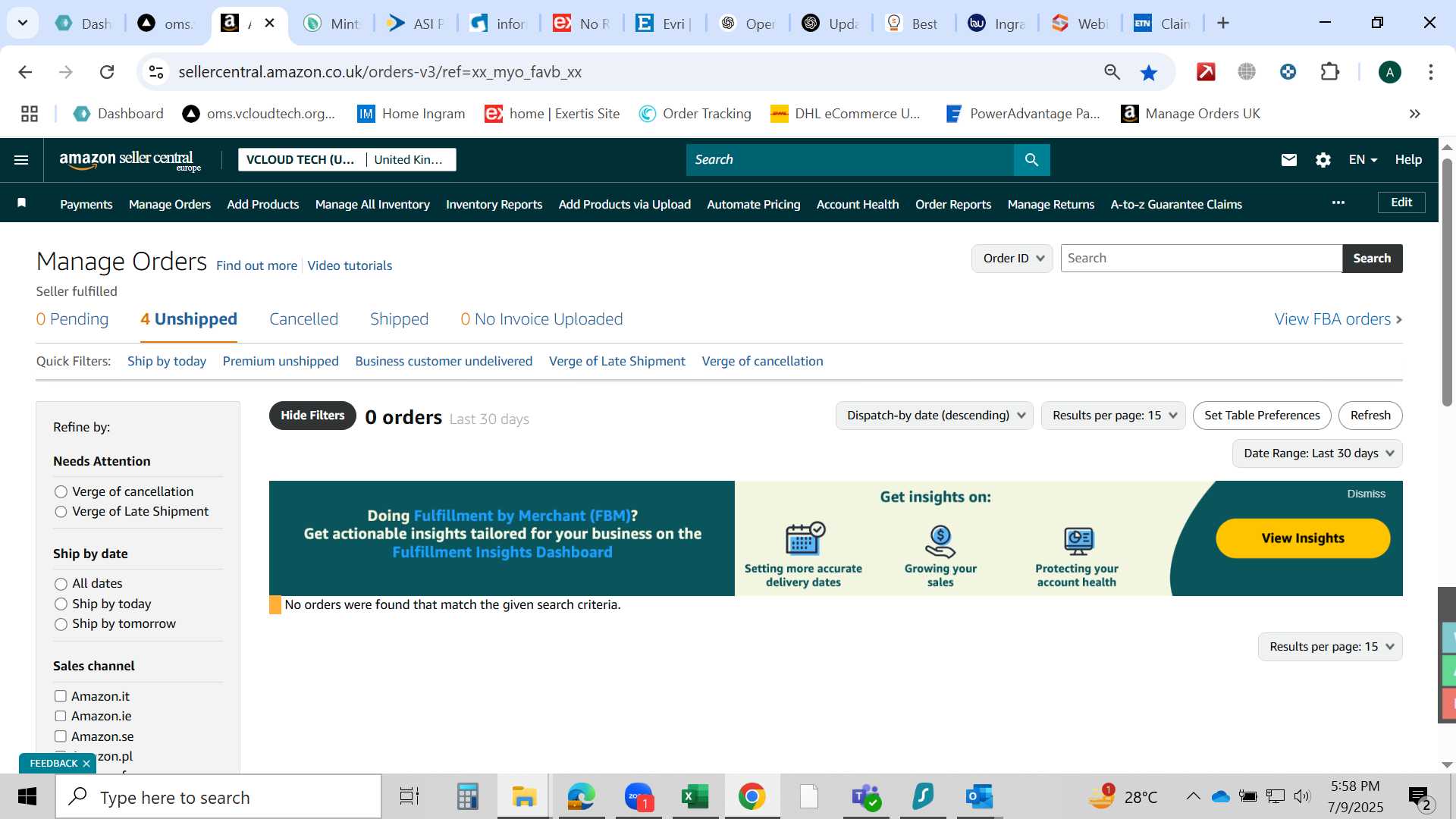
Task: Dismiss the insights banner
Action: pyautogui.click(x=1366, y=494)
